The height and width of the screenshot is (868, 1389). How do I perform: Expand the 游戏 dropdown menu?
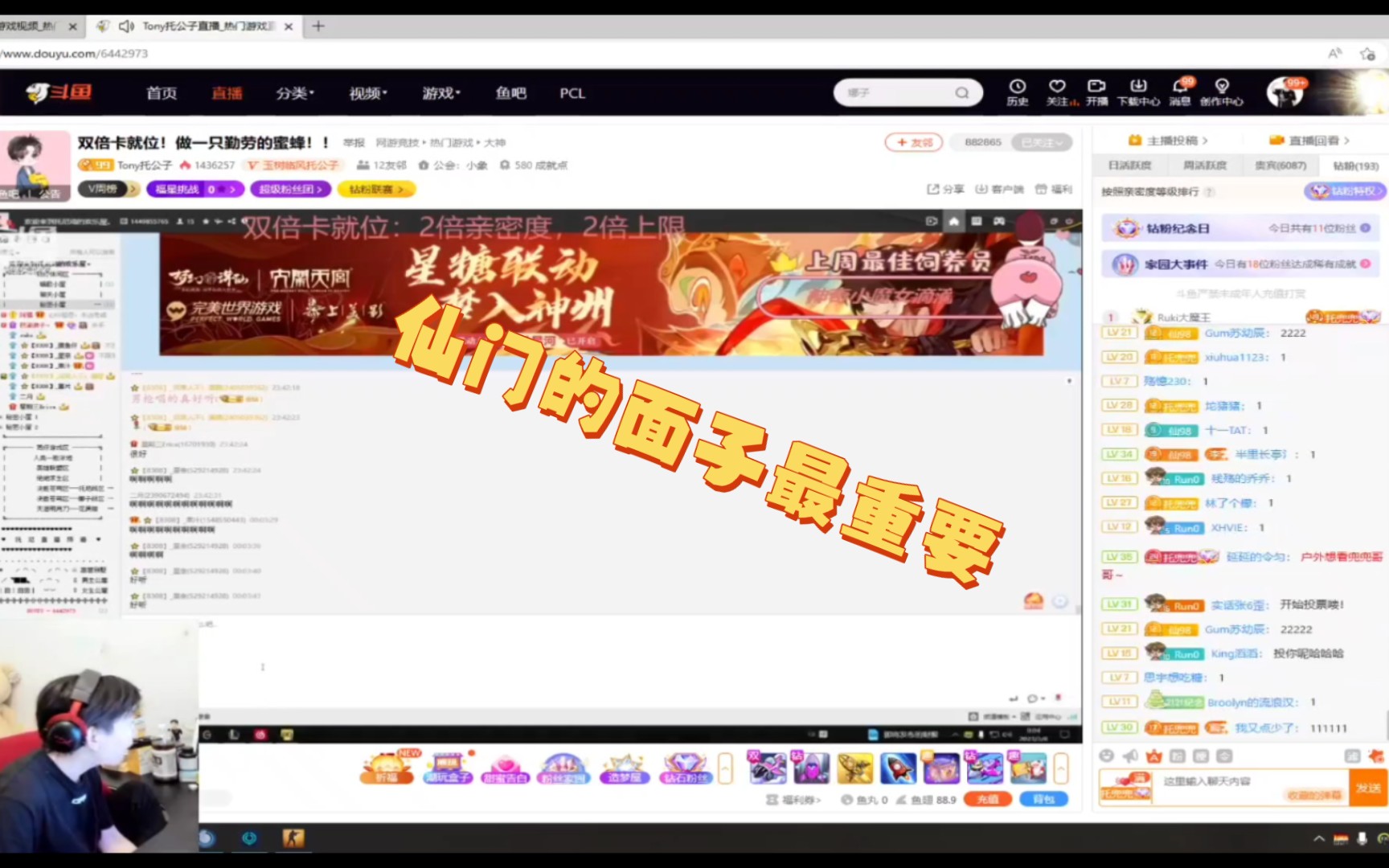coord(441,93)
